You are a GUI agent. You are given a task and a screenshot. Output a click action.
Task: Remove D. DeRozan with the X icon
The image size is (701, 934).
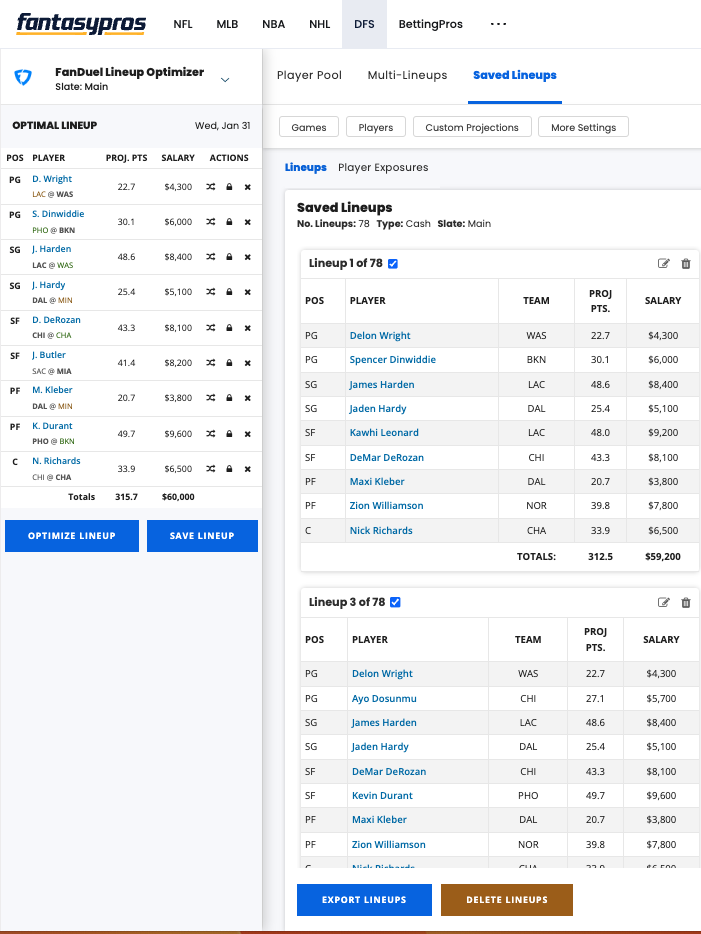coord(248,328)
